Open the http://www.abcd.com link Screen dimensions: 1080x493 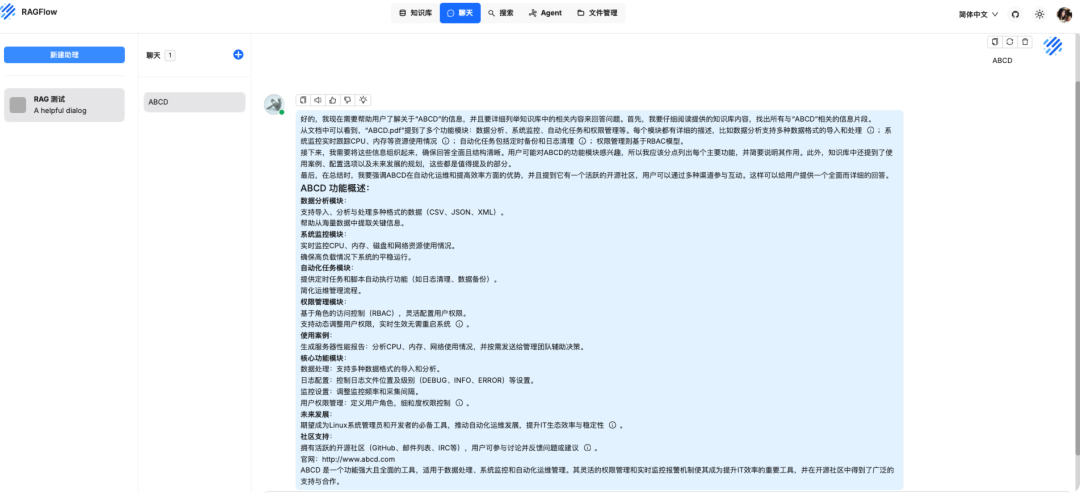pyautogui.click(x=358, y=459)
